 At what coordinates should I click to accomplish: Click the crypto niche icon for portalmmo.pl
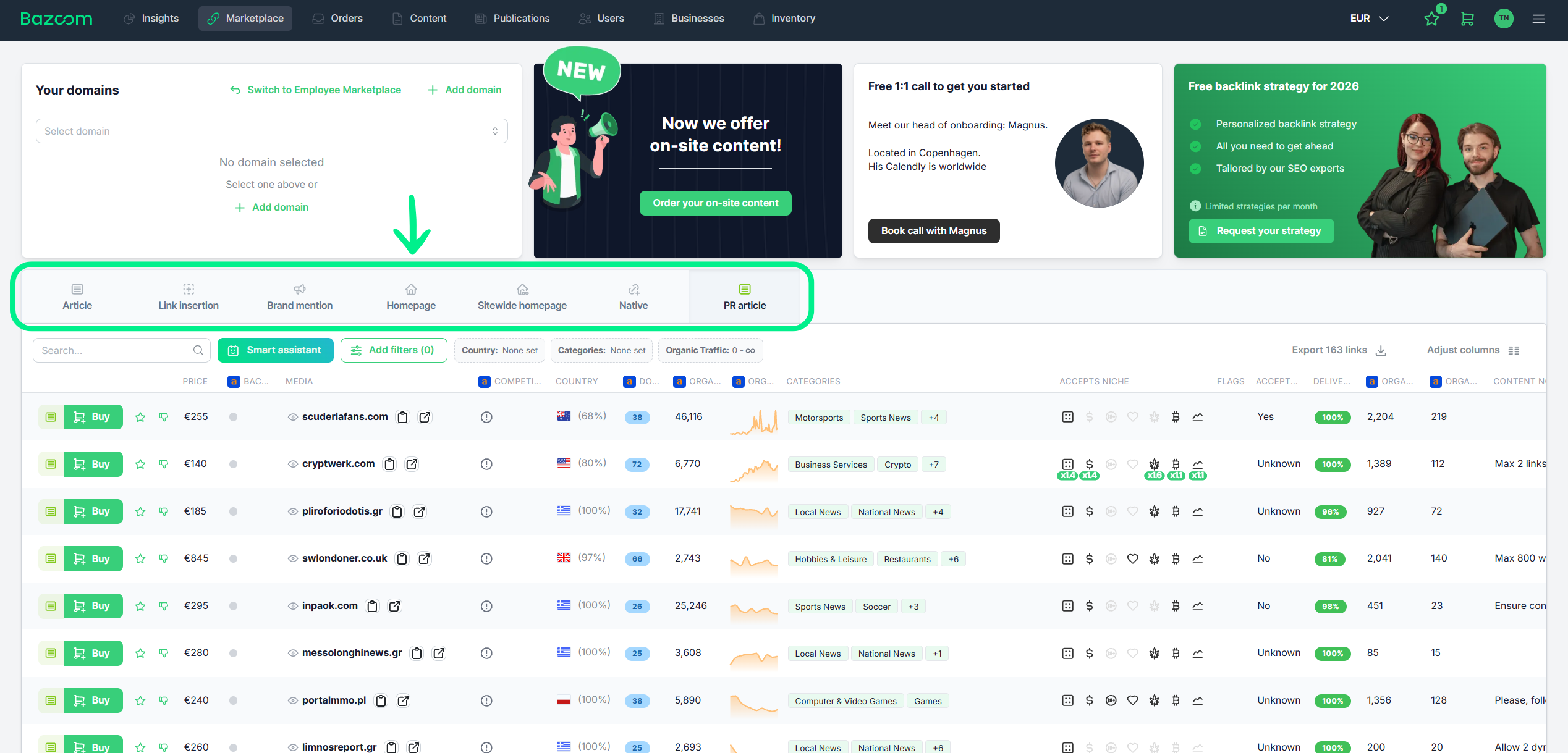tap(1176, 700)
